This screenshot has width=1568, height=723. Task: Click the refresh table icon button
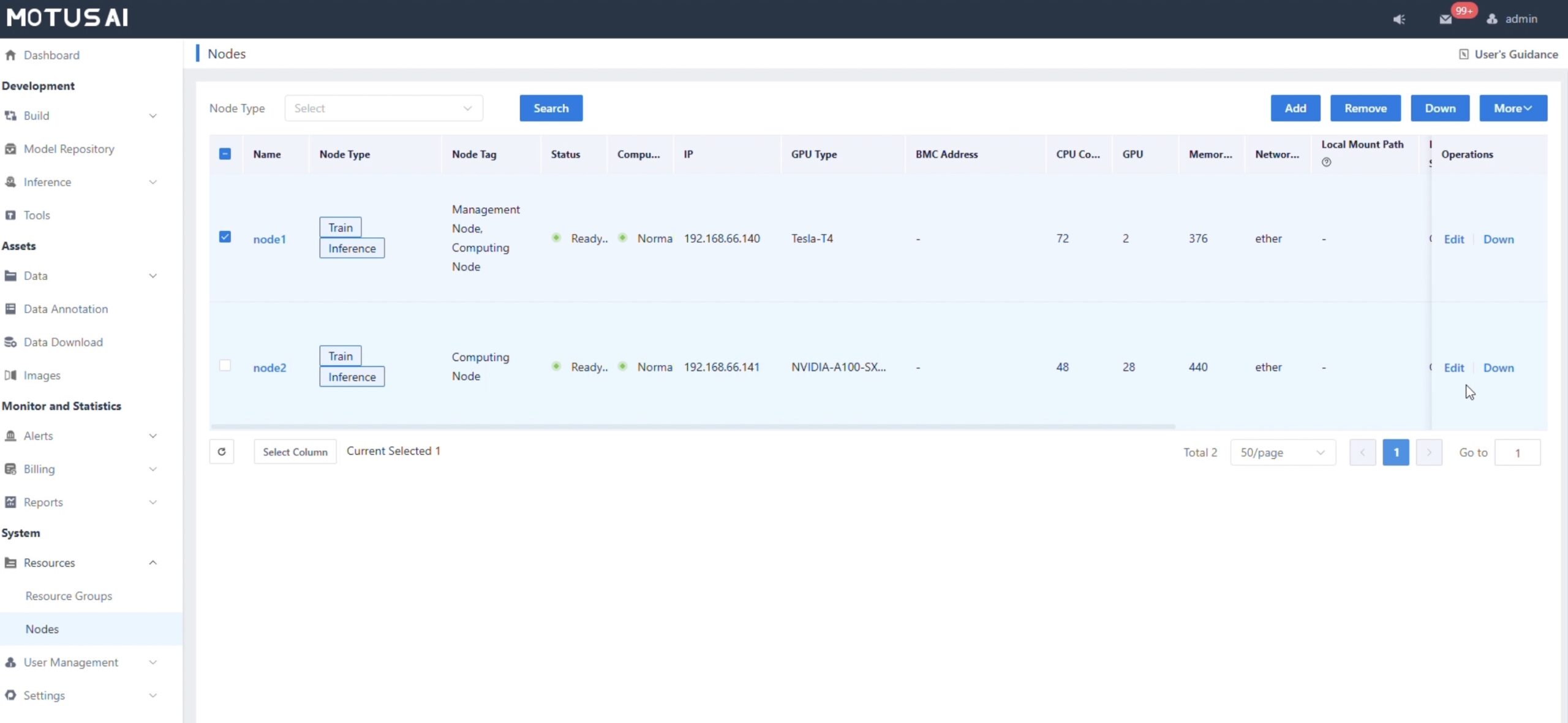pyautogui.click(x=222, y=452)
